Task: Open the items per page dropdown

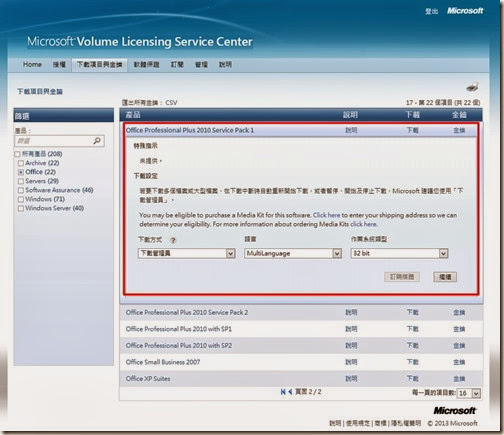Action: pyautogui.click(x=469, y=393)
